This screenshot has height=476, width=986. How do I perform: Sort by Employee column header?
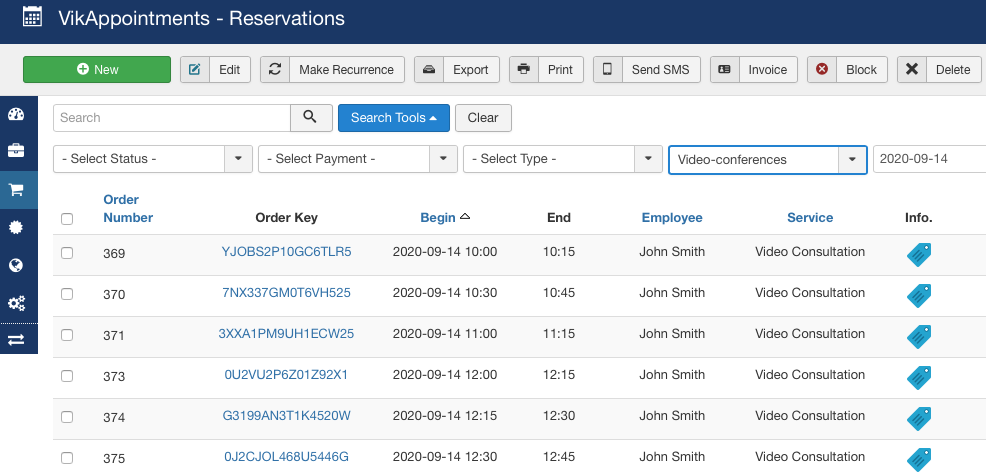click(x=672, y=218)
